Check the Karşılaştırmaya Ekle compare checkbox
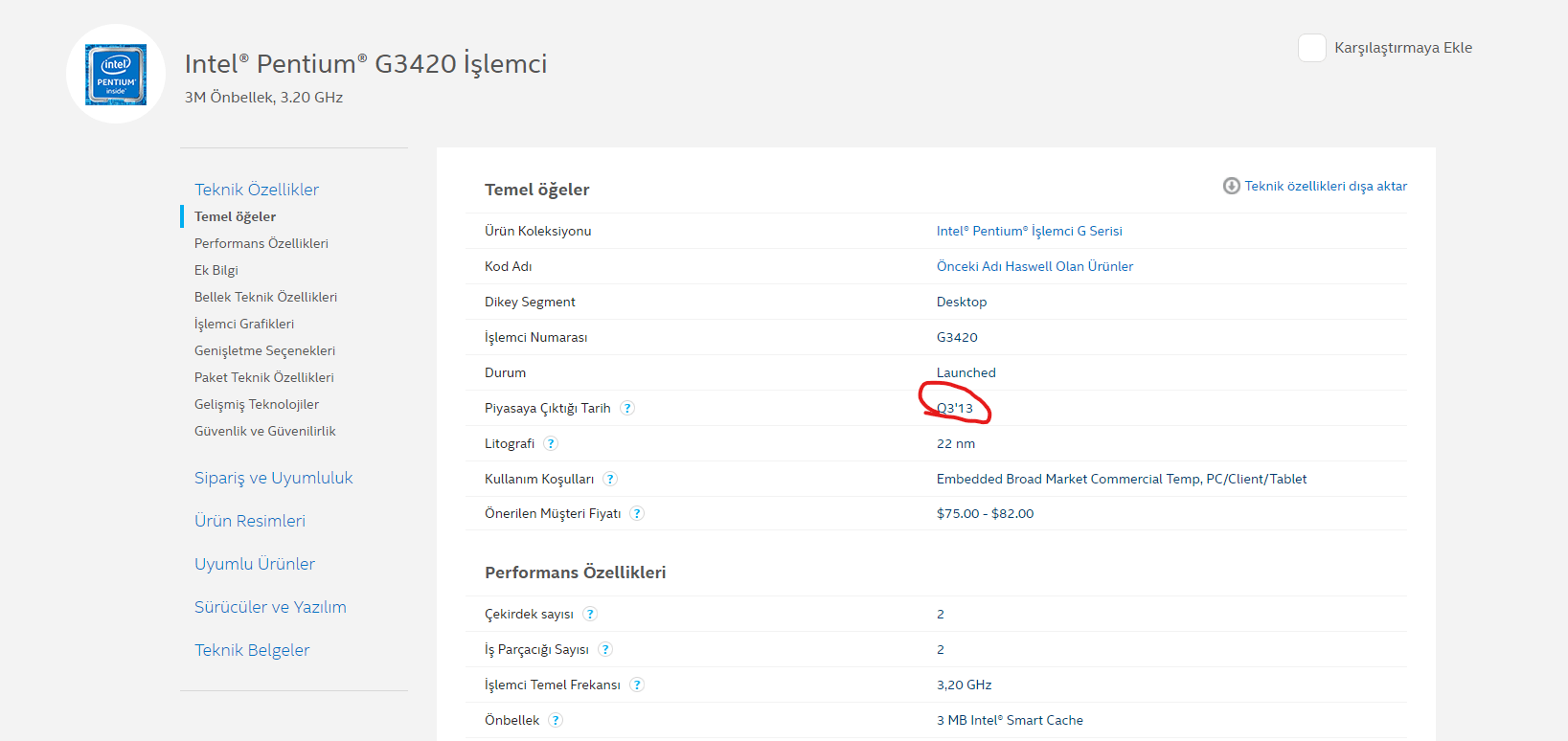The height and width of the screenshot is (741, 1568). click(1311, 48)
